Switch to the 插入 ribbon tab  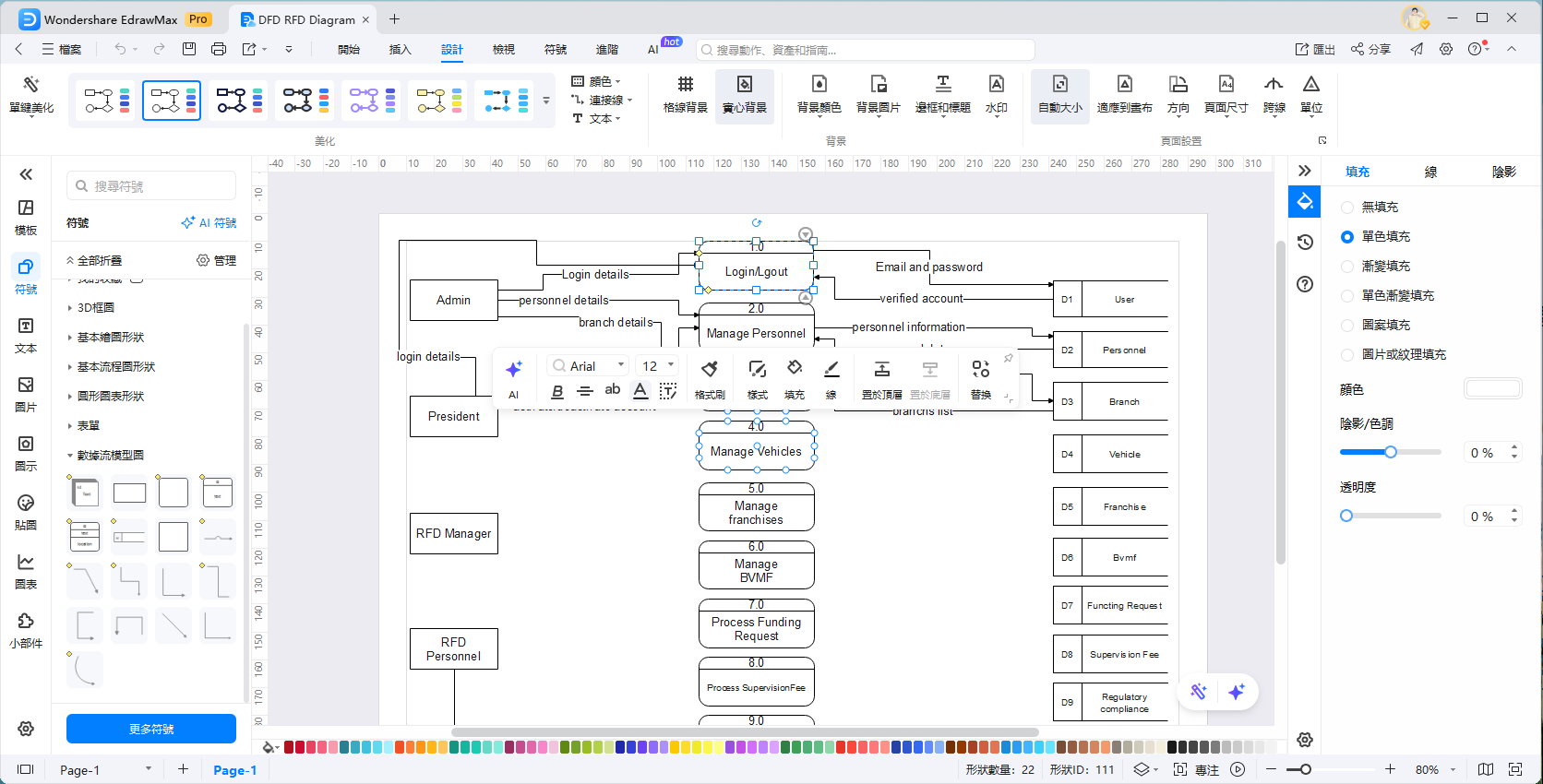coord(400,50)
